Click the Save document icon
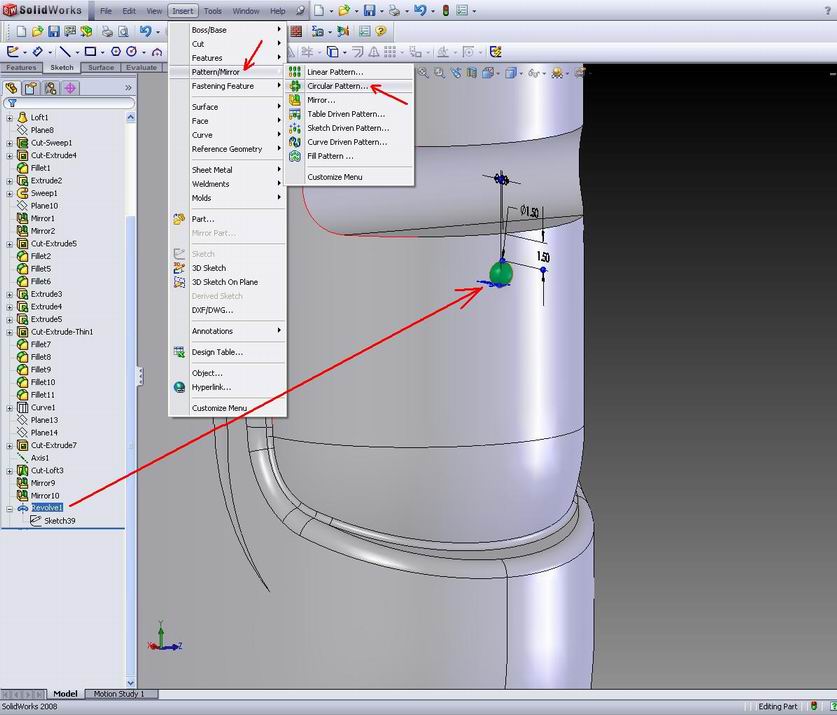 [55, 31]
